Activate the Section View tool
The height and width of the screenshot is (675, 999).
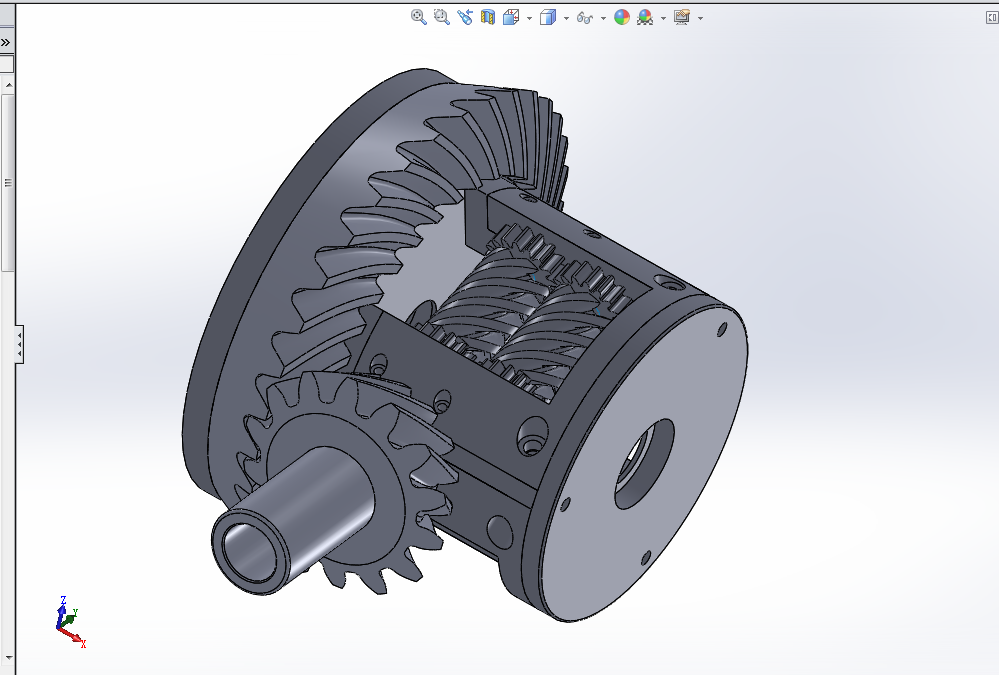pyautogui.click(x=488, y=17)
